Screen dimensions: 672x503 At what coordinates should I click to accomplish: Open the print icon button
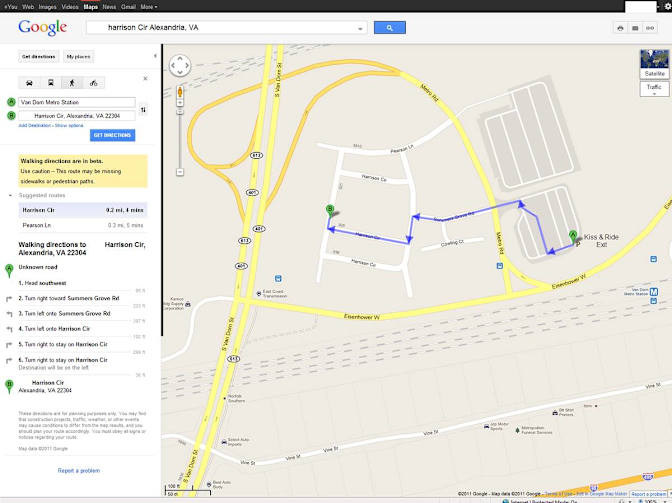click(620, 28)
